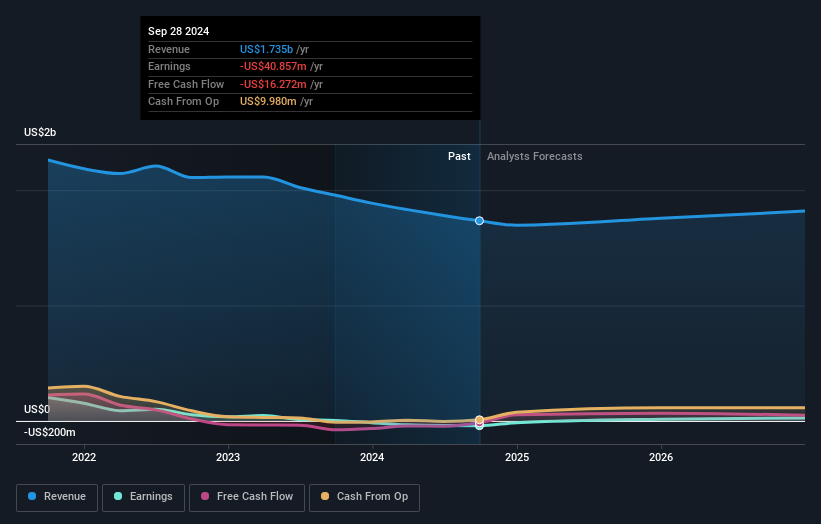Click the blue Revenue data point marker
This screenshot has width=821, height=524.
[x=479, y=221]
